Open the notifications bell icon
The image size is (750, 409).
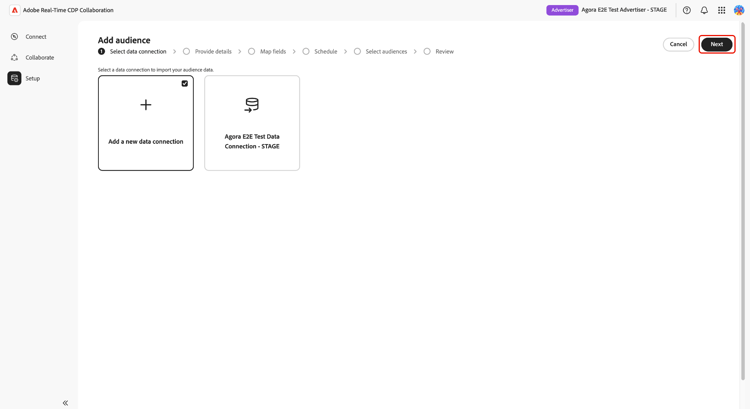point(704,10)
